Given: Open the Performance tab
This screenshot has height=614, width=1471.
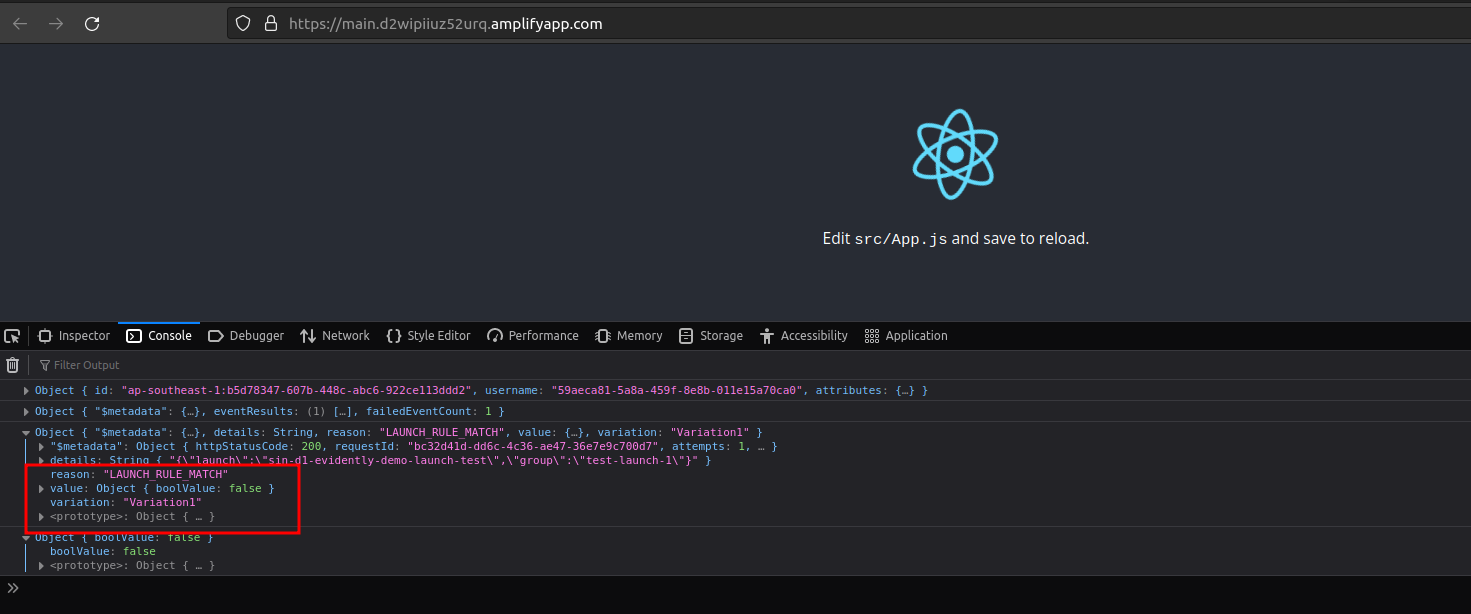Looking at the screenshot, I should pos(533,336).
